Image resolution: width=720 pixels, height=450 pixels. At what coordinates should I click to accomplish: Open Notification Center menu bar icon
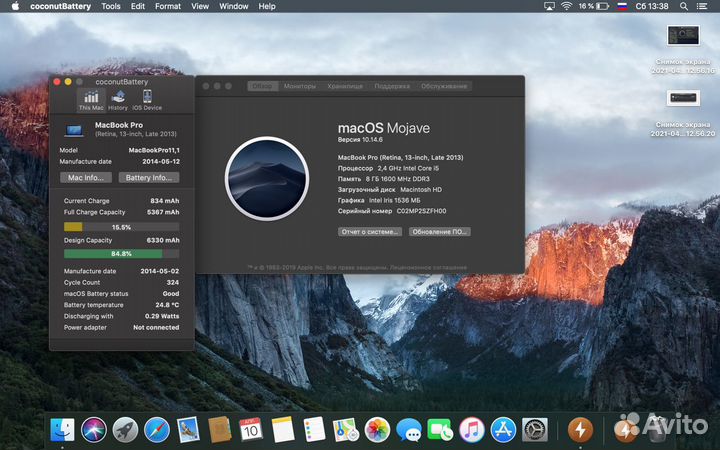[702, 6]
